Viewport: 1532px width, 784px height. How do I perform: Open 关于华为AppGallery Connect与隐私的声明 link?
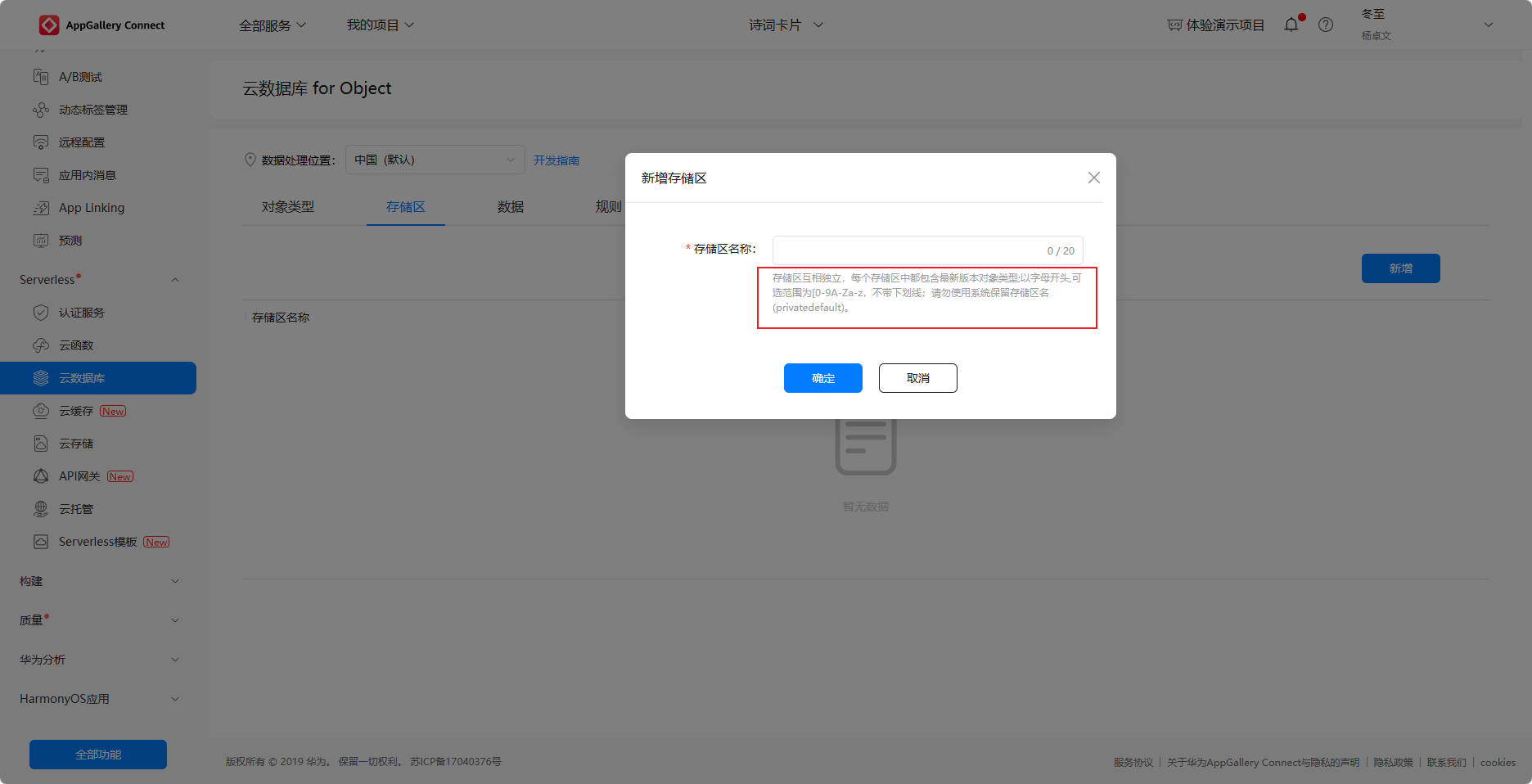click(x=1264, y=762)
